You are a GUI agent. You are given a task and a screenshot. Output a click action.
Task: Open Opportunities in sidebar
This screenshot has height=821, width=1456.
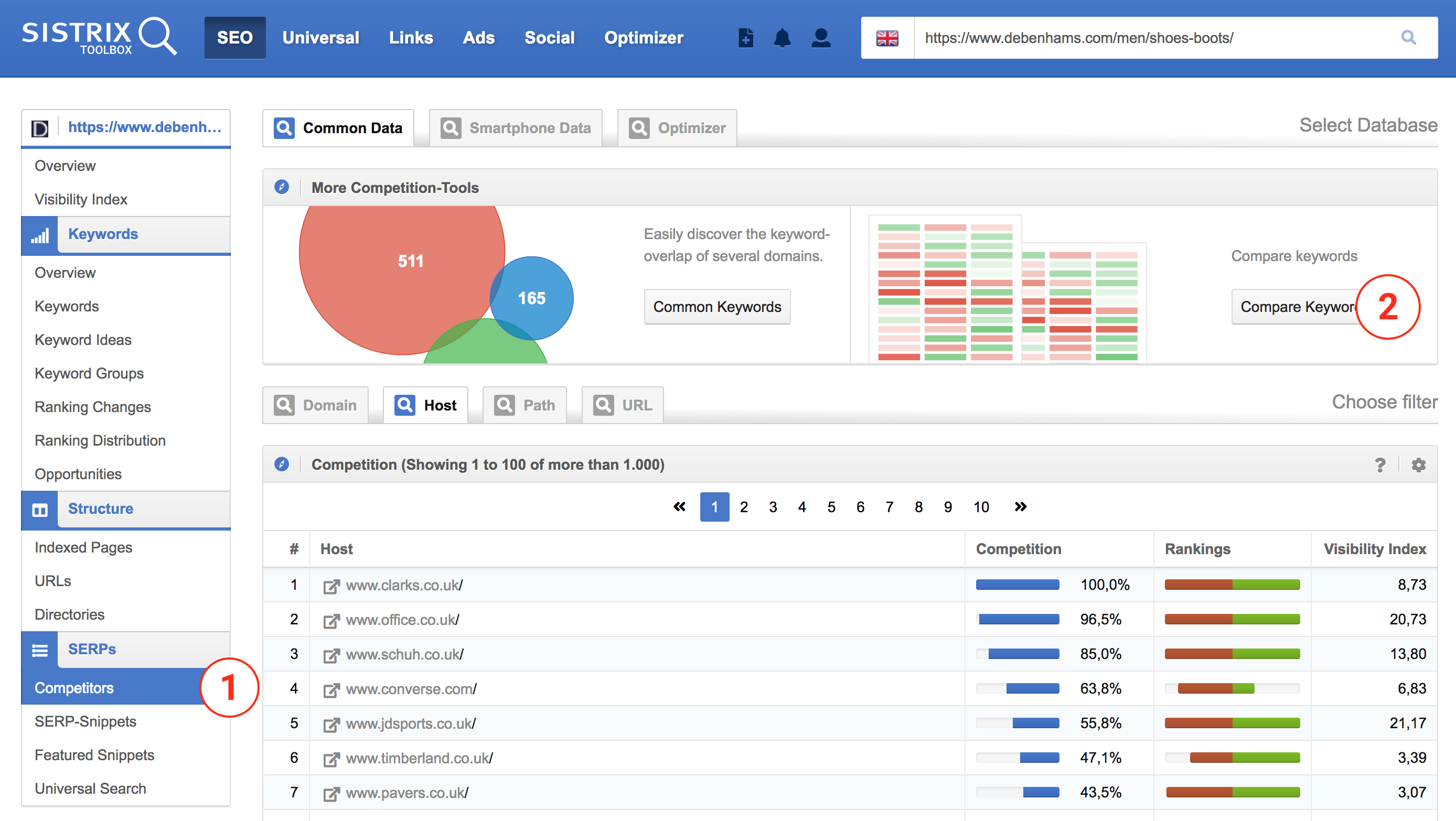(78, 473)
